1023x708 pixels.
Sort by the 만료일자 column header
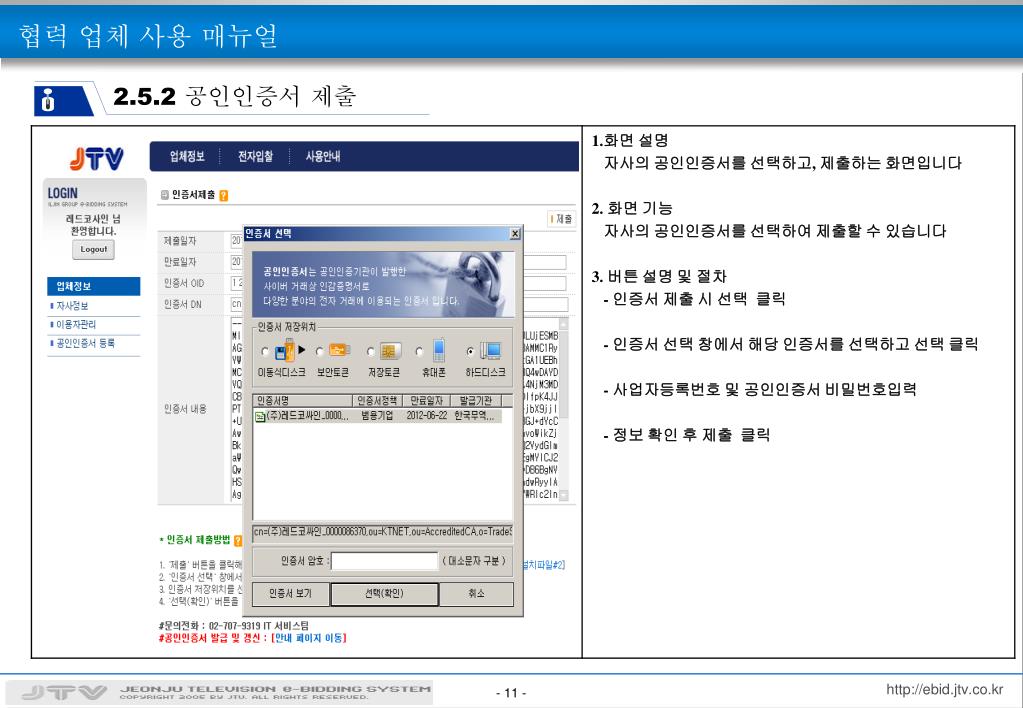(x=427, y=401)
